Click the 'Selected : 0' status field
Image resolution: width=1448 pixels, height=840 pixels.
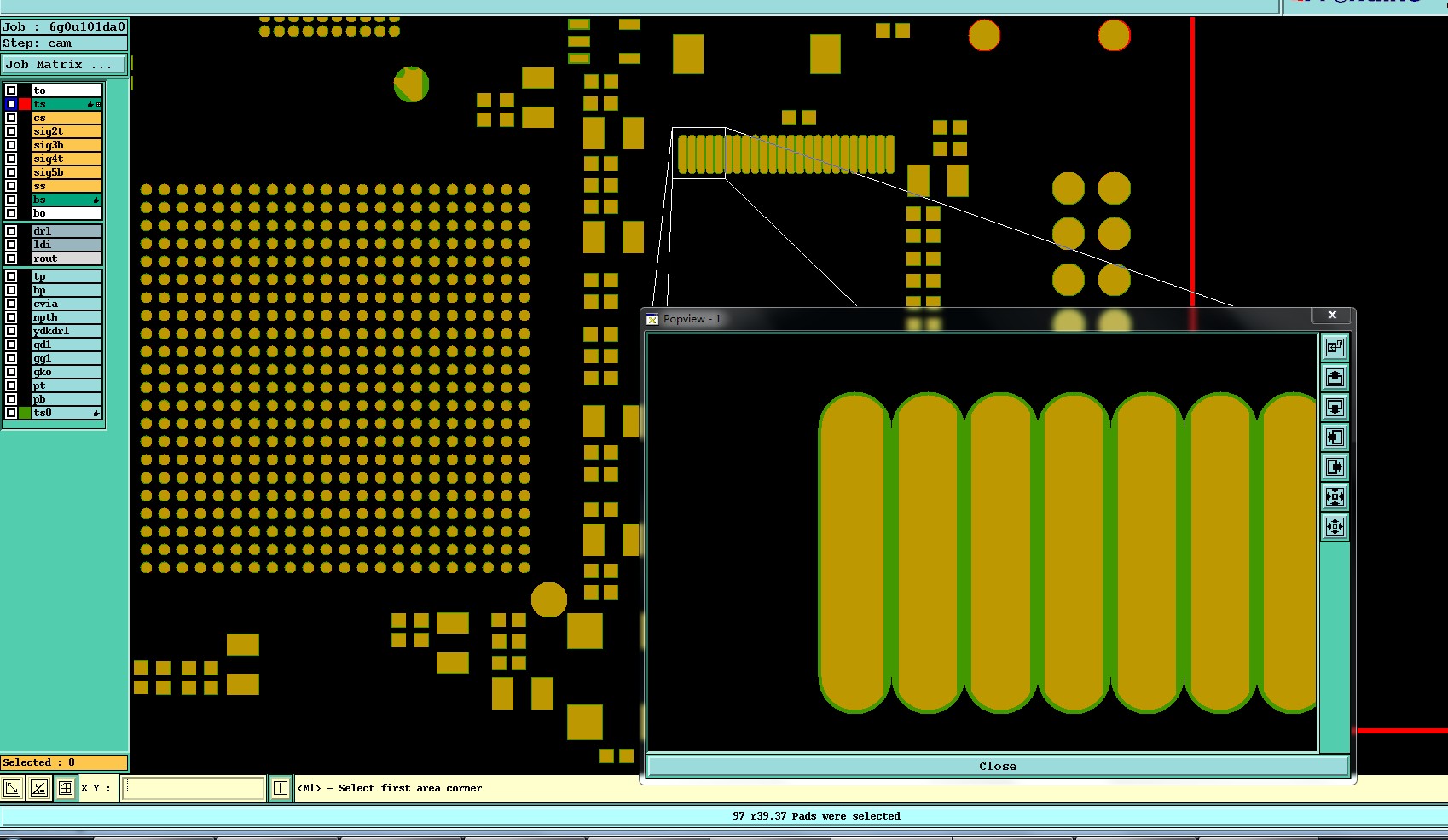point(64,762)
